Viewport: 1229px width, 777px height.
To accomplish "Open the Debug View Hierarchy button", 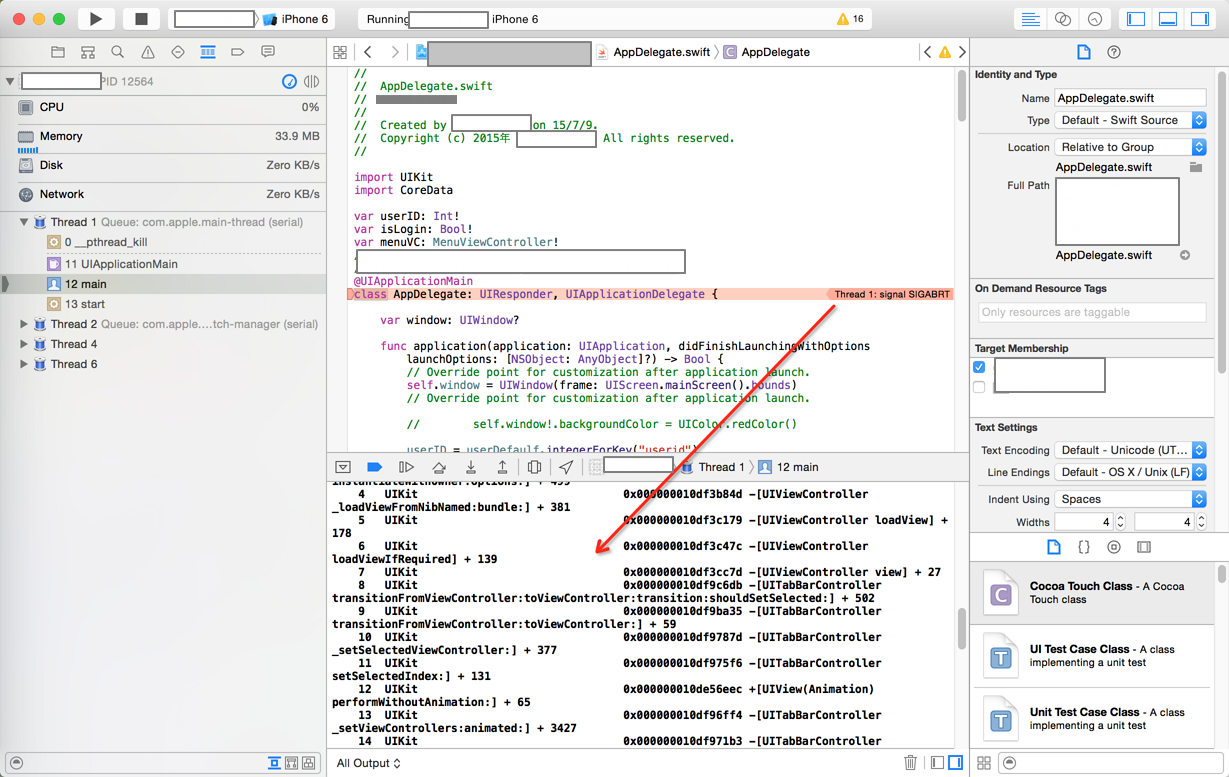I will click(534, 467).
